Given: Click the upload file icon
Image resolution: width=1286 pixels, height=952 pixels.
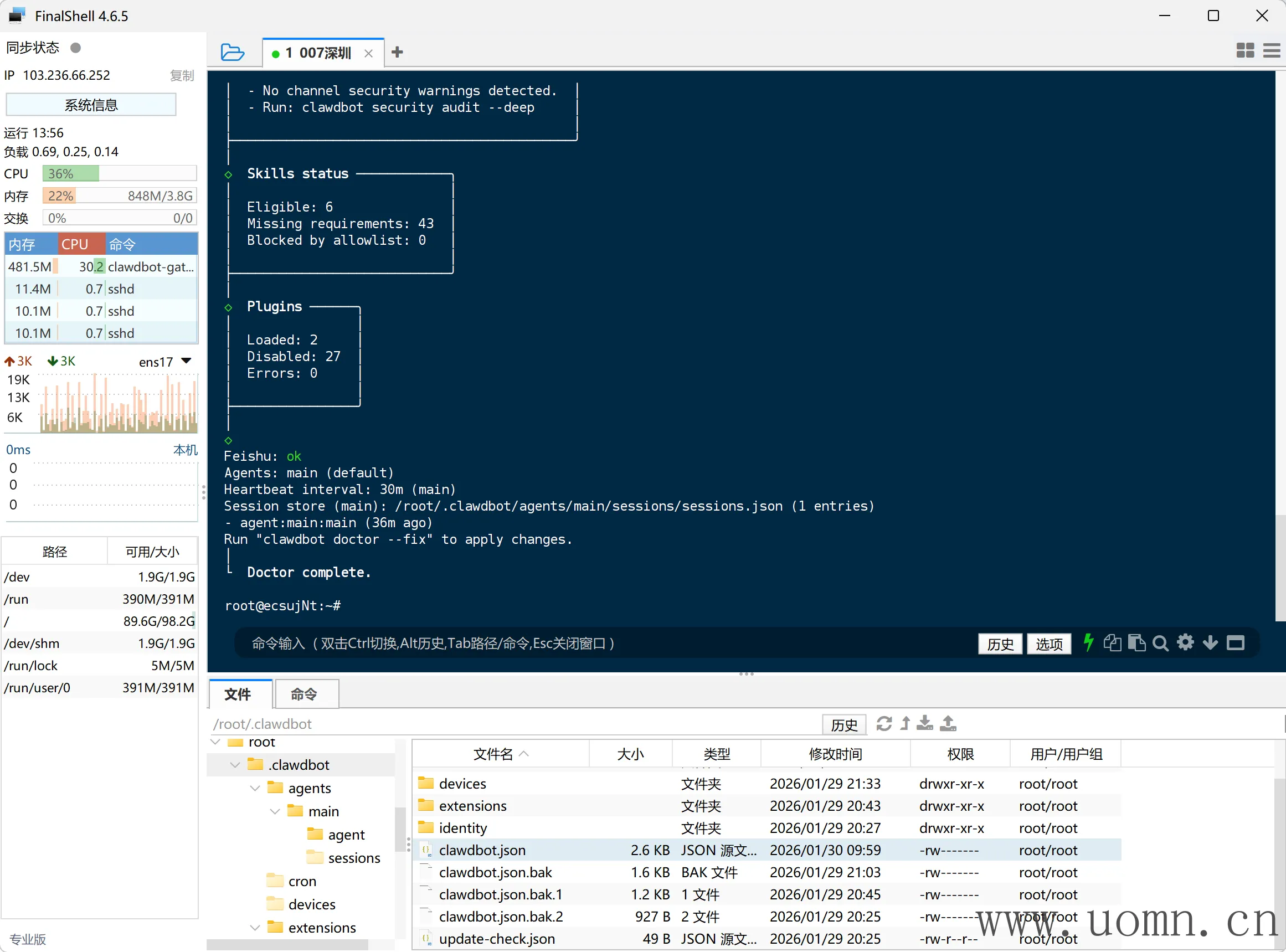Looking at the screenshot, I should coord(948,723).
